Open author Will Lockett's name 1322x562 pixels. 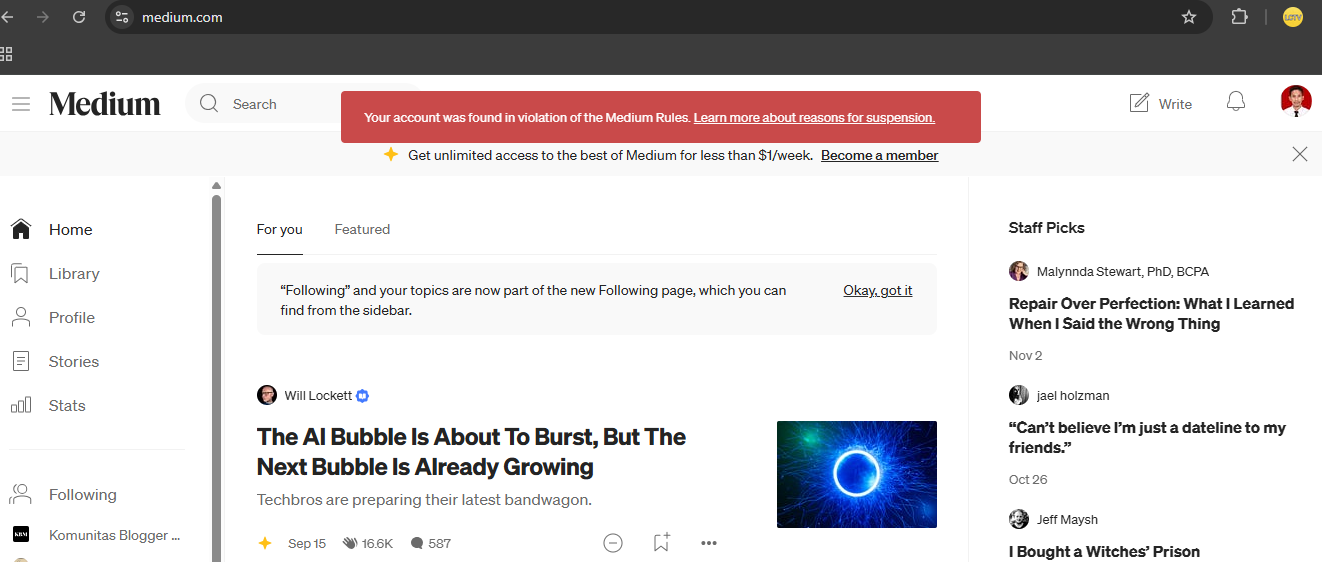click(x=318, y=395)
